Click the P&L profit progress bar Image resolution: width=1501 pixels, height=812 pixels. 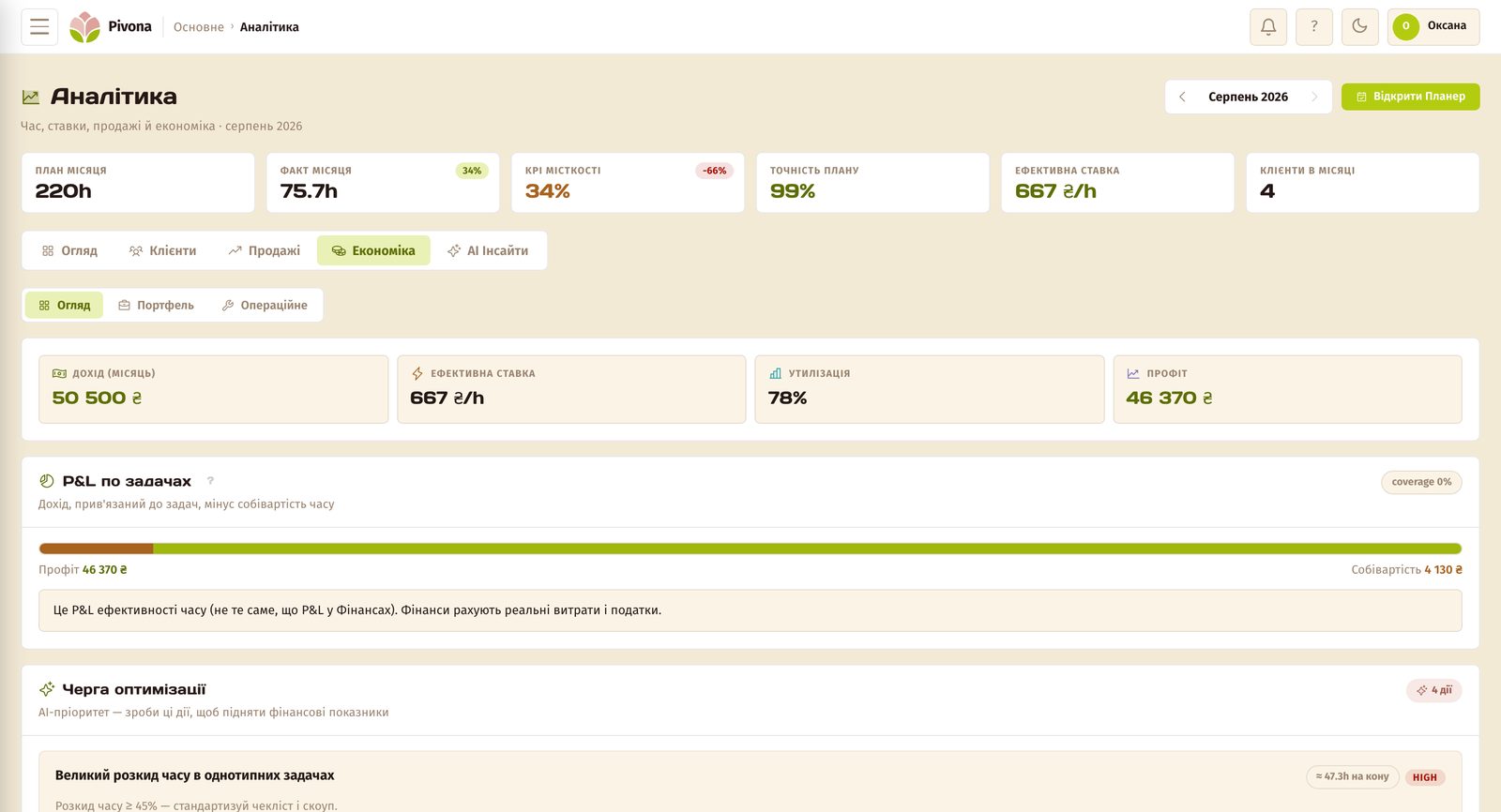(x=750, y=549)
